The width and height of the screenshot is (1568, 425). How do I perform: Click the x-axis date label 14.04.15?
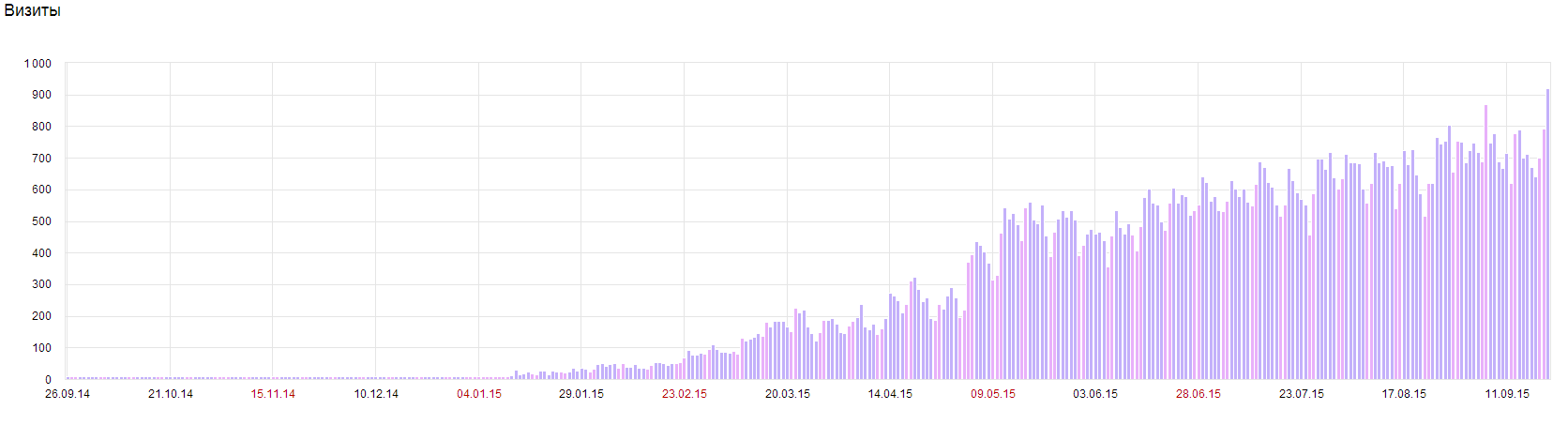coord(890,394)
